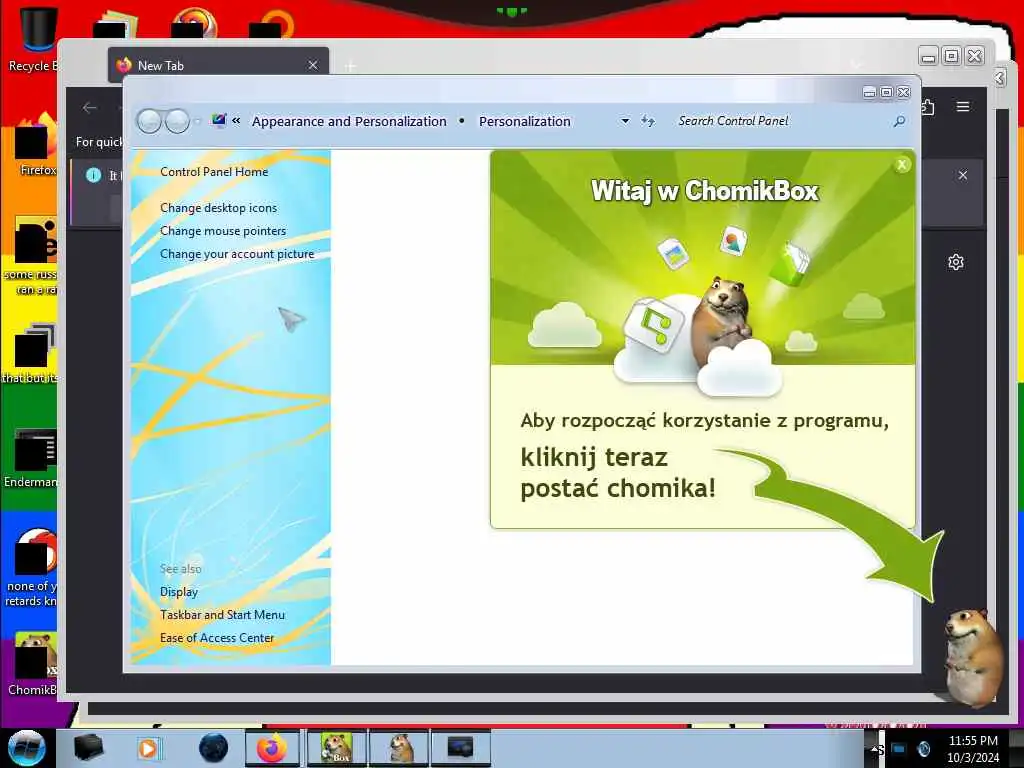Open Ease of Access Center link
Viewport: 1024px width, 768px height.
217,637
